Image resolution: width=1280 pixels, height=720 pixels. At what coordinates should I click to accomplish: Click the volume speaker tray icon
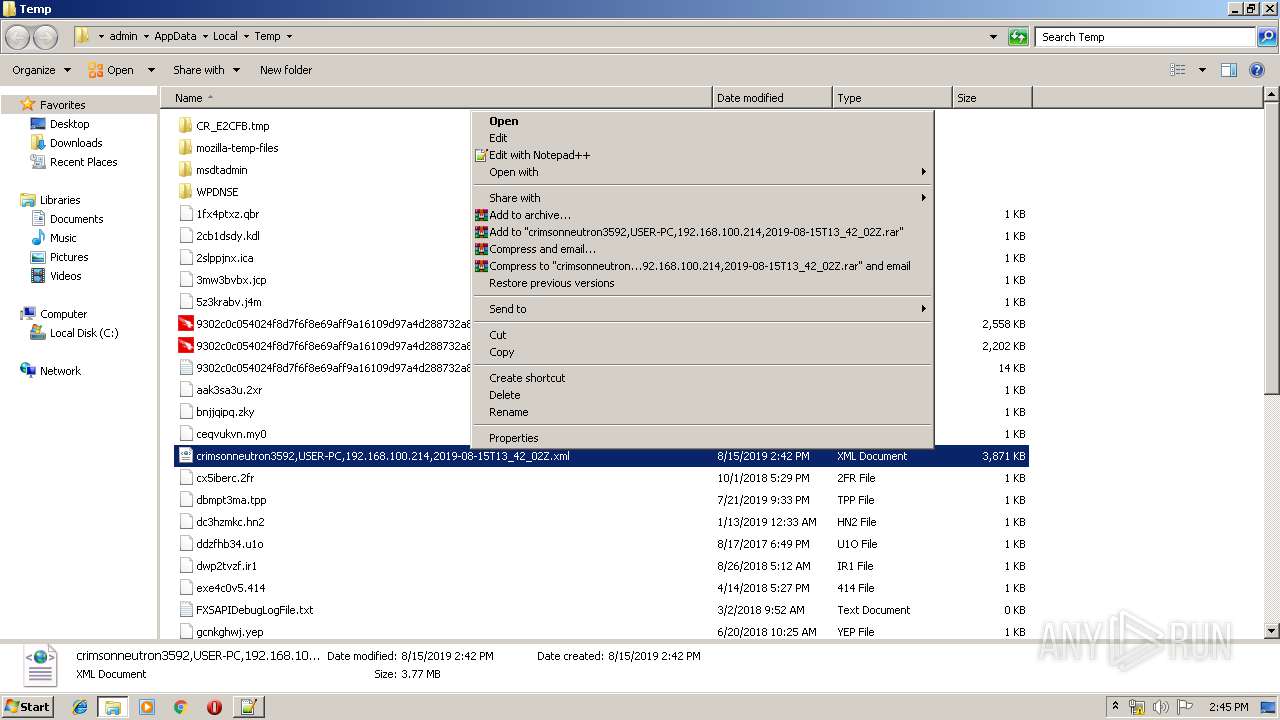[1161, 707]
